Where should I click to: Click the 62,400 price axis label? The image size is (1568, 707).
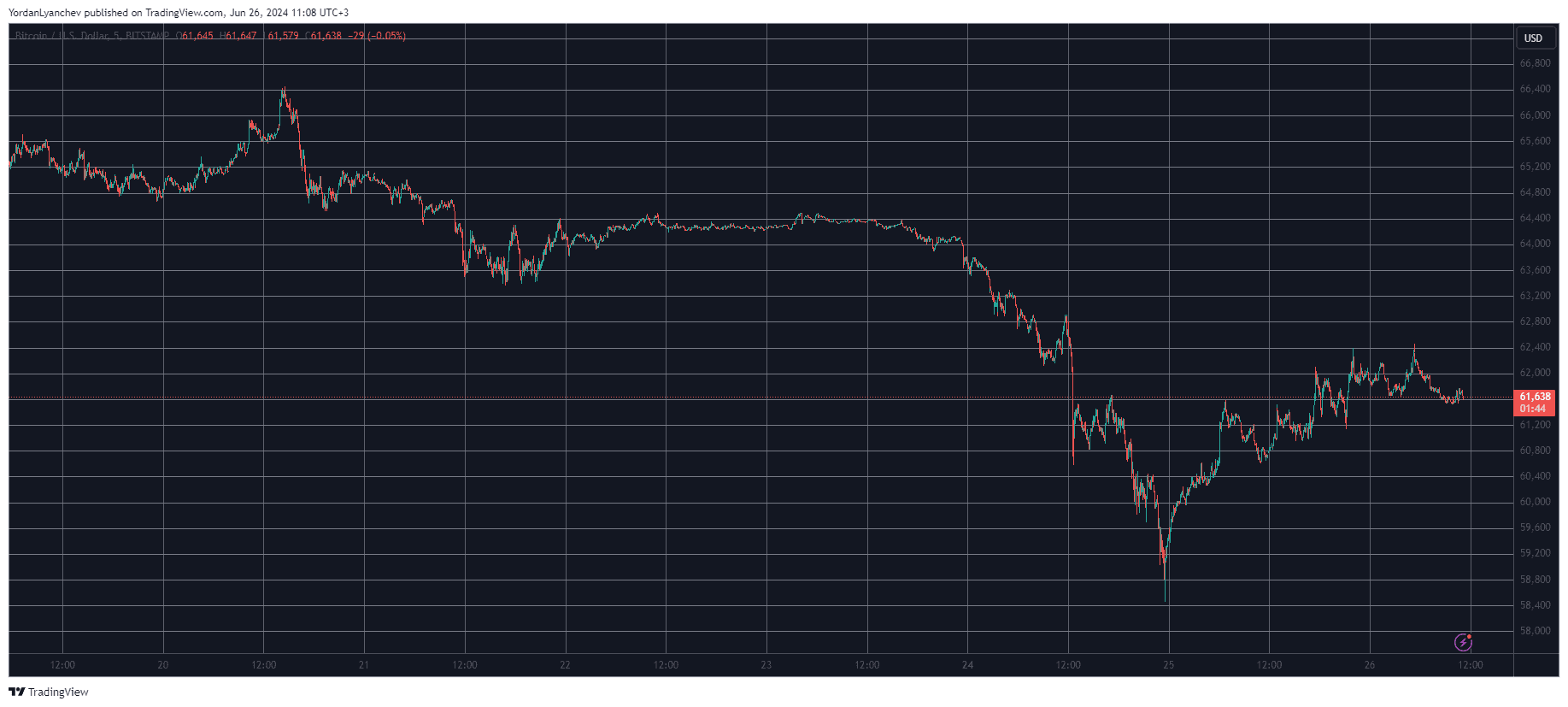click(x=1535, y=347)
